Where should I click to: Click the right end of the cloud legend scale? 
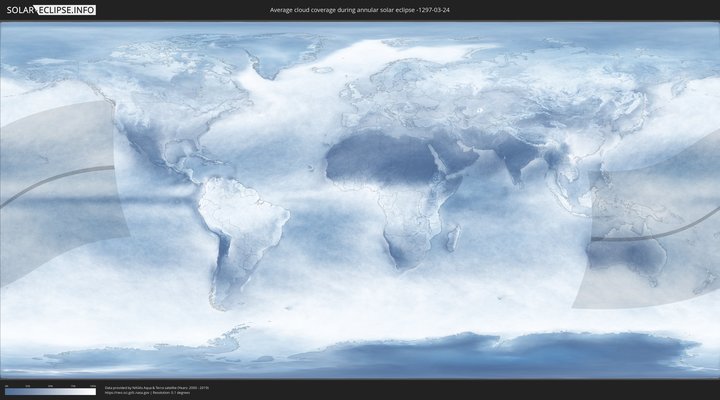[94, 391]
